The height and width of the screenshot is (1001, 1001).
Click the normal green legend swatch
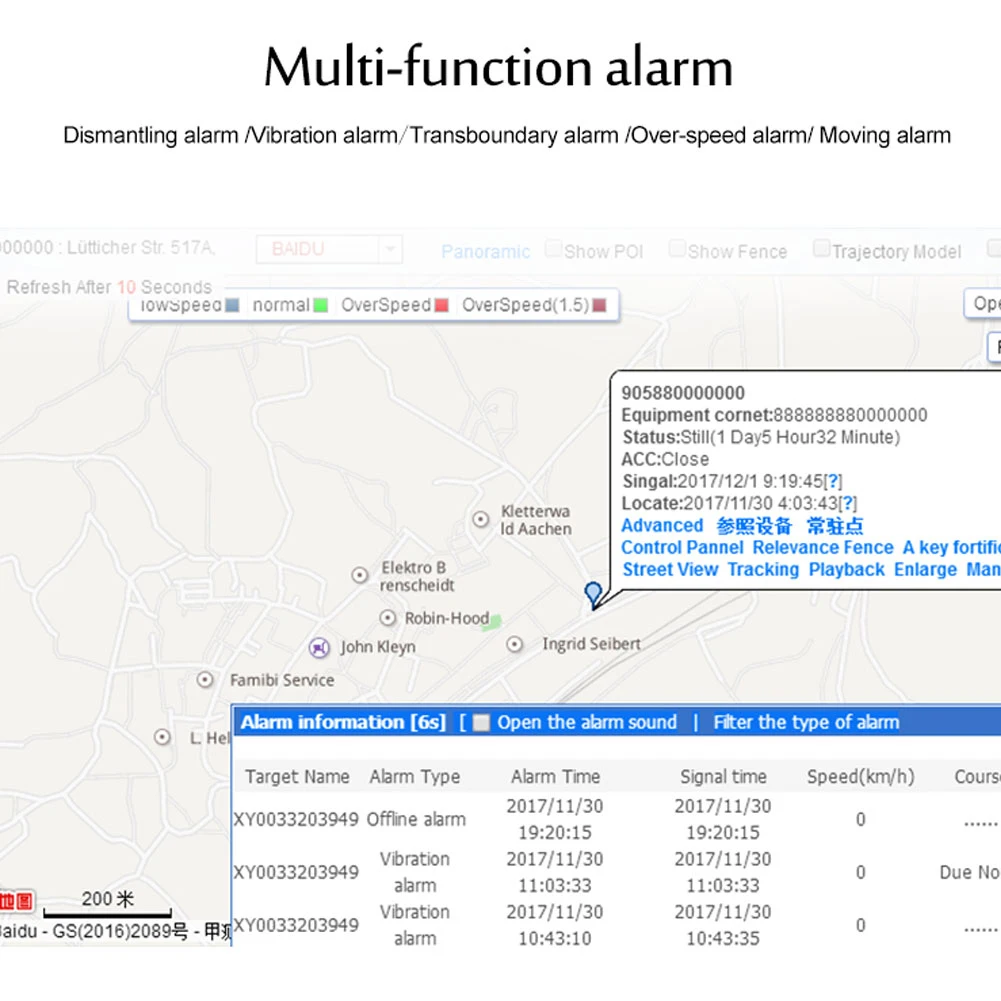pyautogui.click(x=320, y=305)
